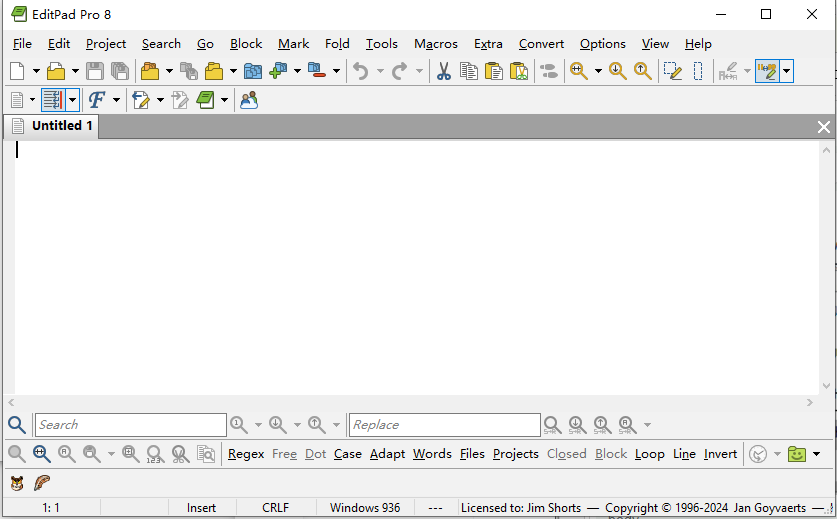Open a file with the yellow folder icon
837x519 pixels.
pyautogui.click(x=56, y=71)
